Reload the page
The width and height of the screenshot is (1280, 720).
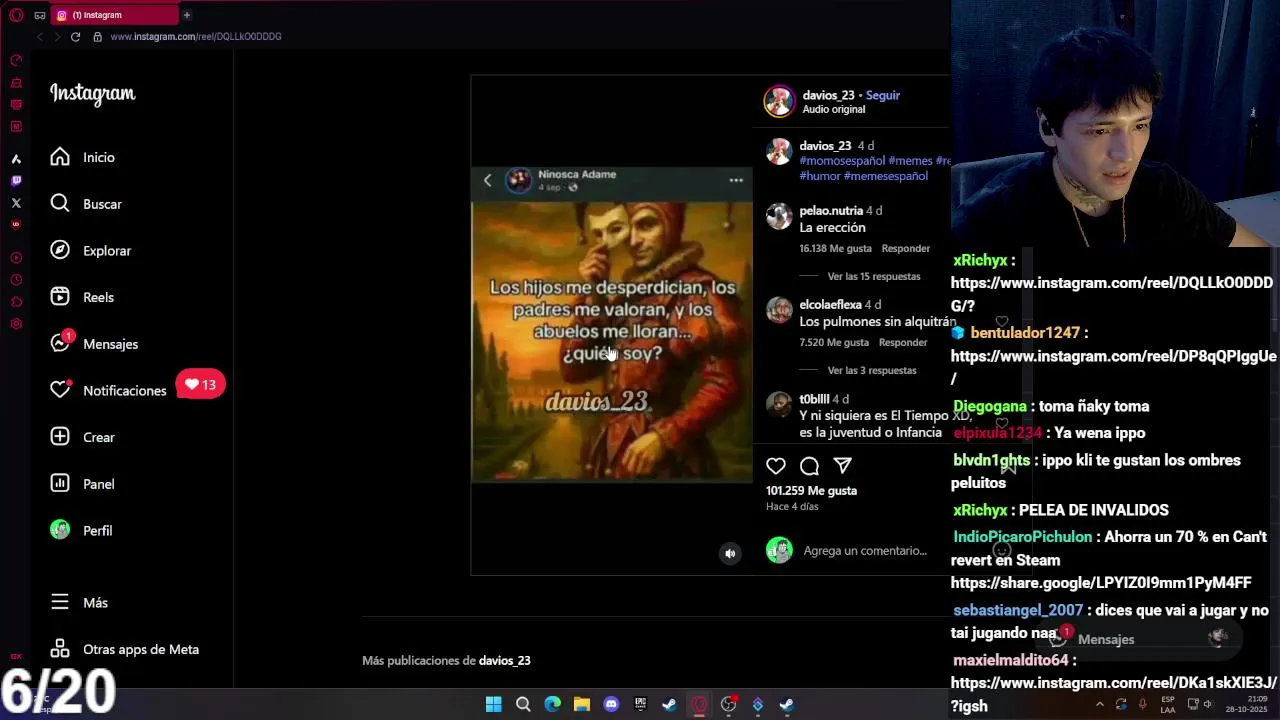click(x=75, y=36)
